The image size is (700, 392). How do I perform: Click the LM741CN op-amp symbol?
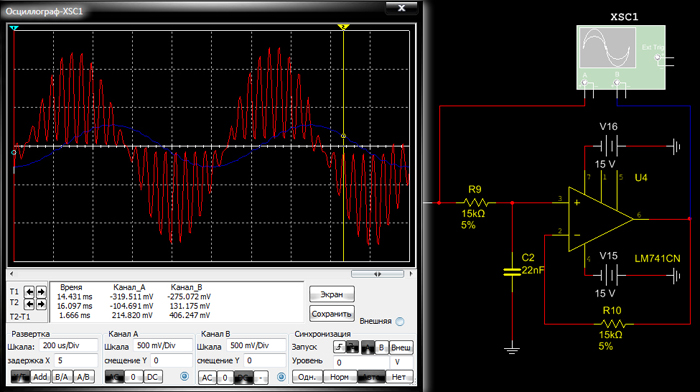[600, 219]
